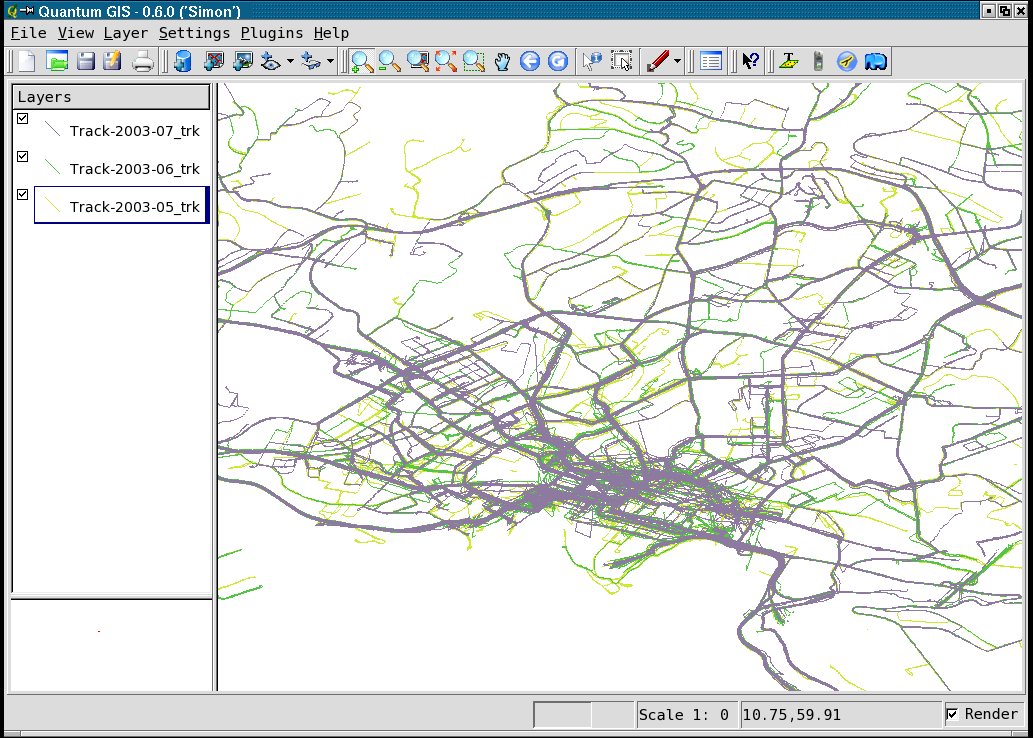
Task: Open the dropdown next to red pencil tool
Action: (x=677, y=62)
